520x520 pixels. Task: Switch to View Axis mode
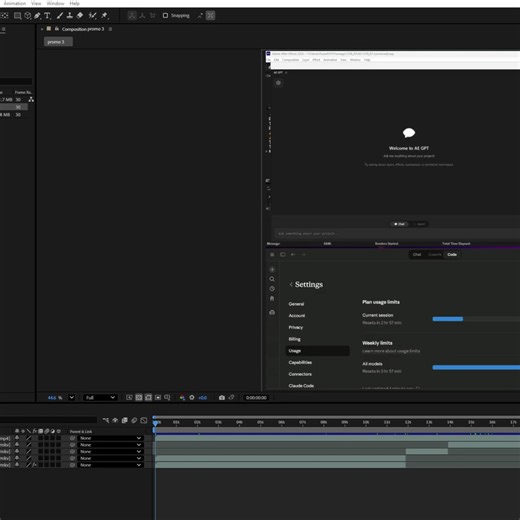pyautogui.click(x=152, y=16)
